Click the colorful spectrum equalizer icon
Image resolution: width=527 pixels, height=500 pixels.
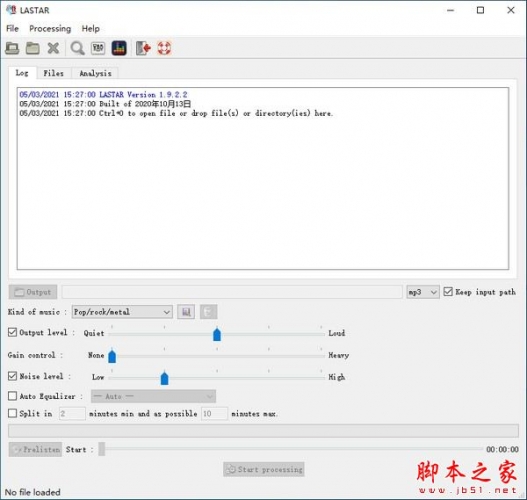tap(119, 48)
